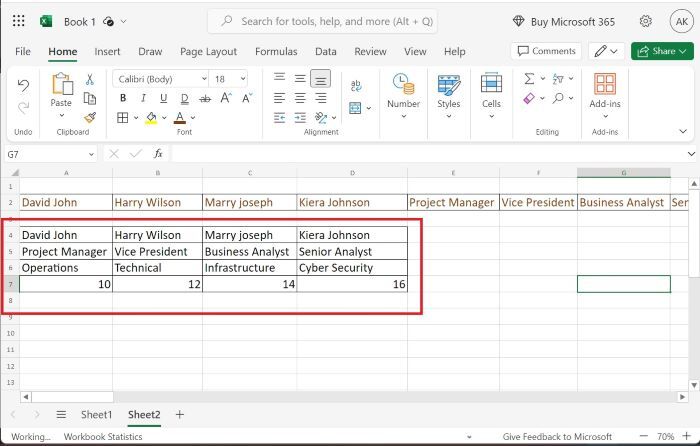Screen dimensions: 700x446
Task: Increase indent
Action: pos(300,117)
